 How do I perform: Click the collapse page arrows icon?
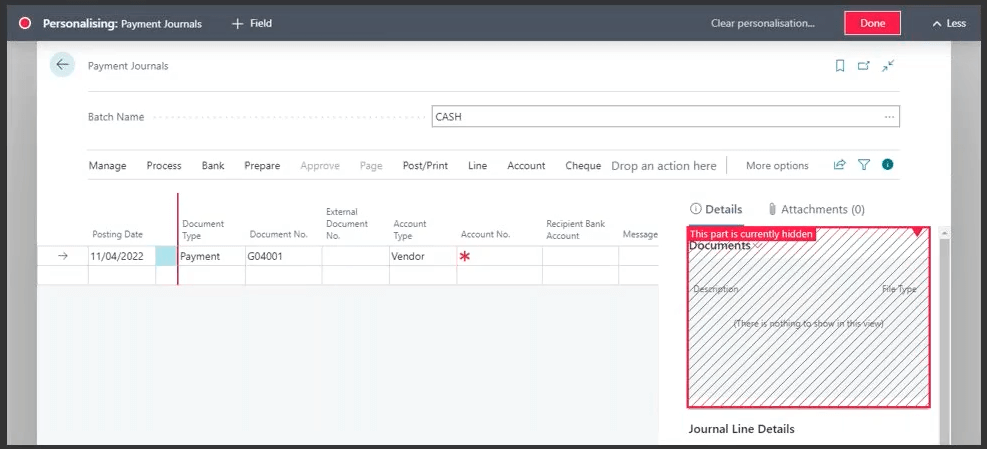[x=888, y=66]
